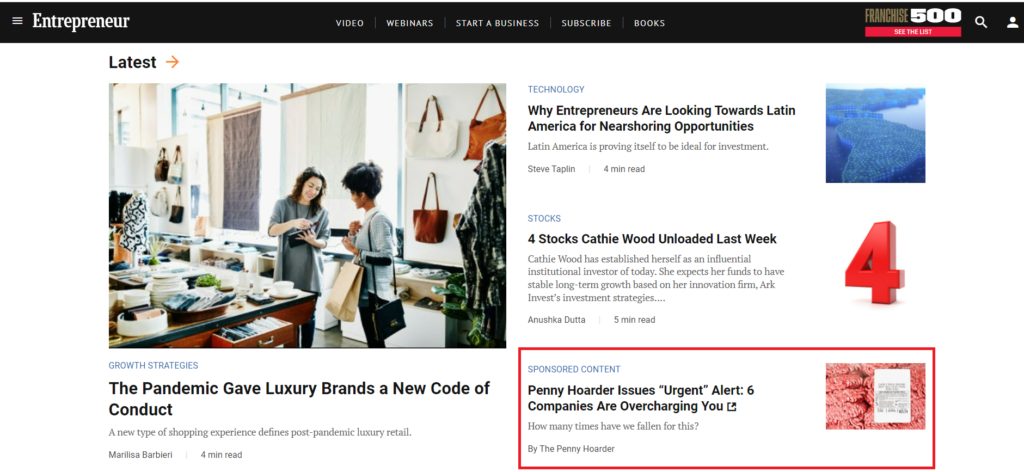This screenshot has width=1024, height=472.
Task: Open Books navigation item
Action: [649, 23]
